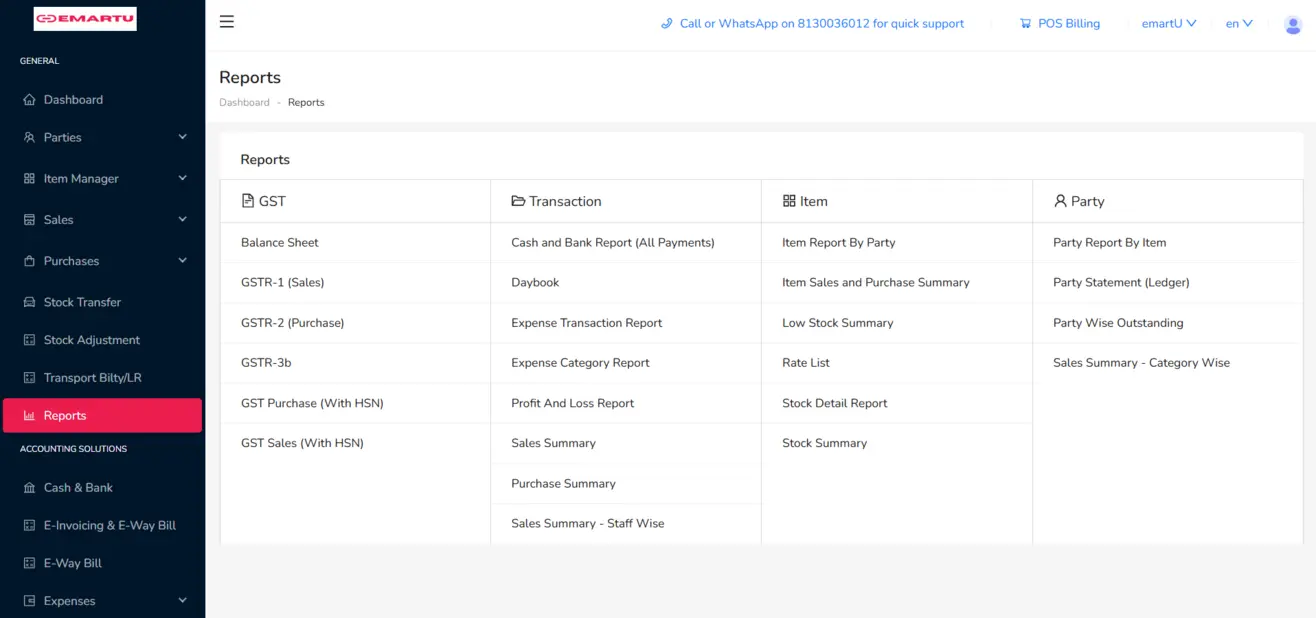Open the GSTR-1 (Sales) report
This screenshot has height=618, width=1316.
coord(282,283)
